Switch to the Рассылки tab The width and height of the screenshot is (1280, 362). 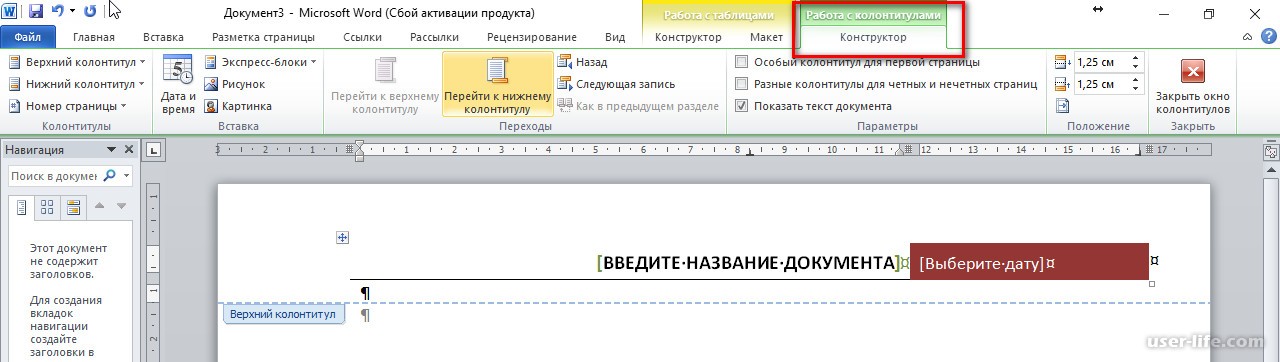434,37
